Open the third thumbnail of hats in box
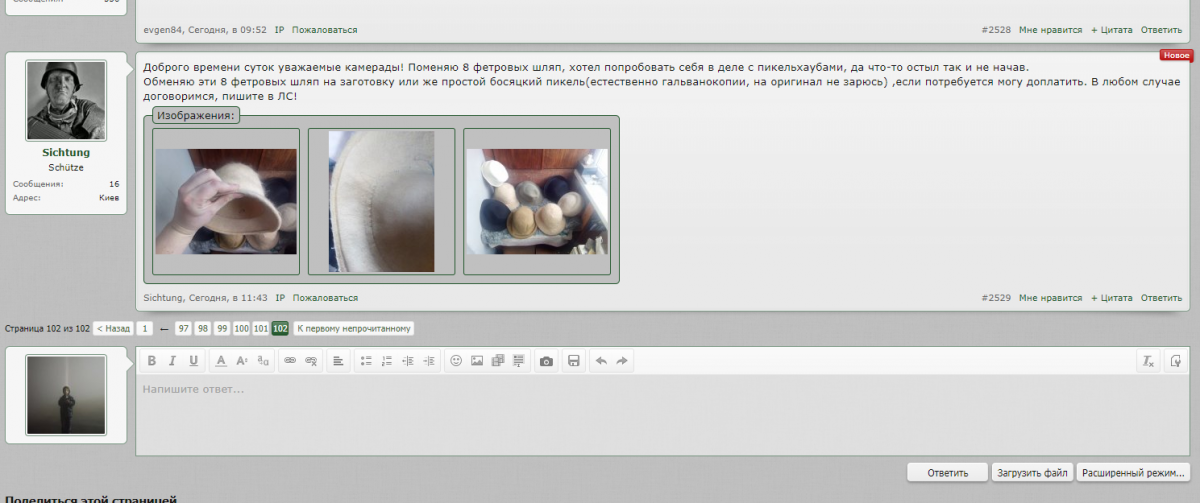This screenshot has height=503, width=1200. click(538, 201)
